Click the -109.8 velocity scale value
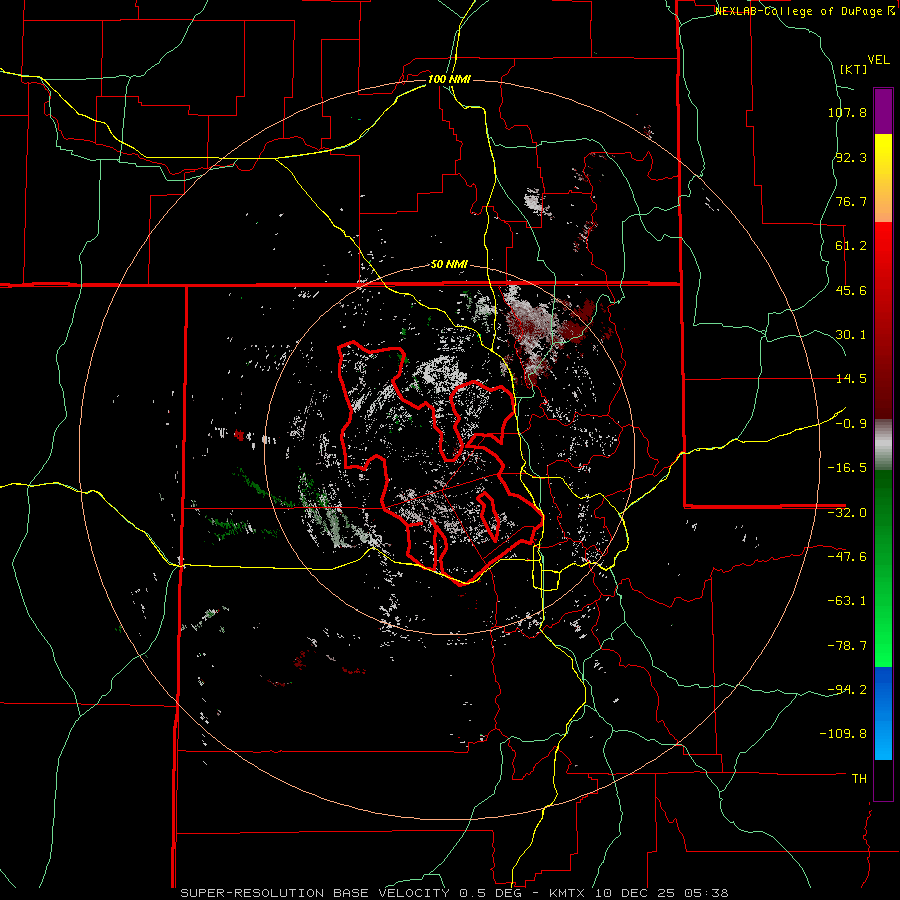 pos(843,734)
